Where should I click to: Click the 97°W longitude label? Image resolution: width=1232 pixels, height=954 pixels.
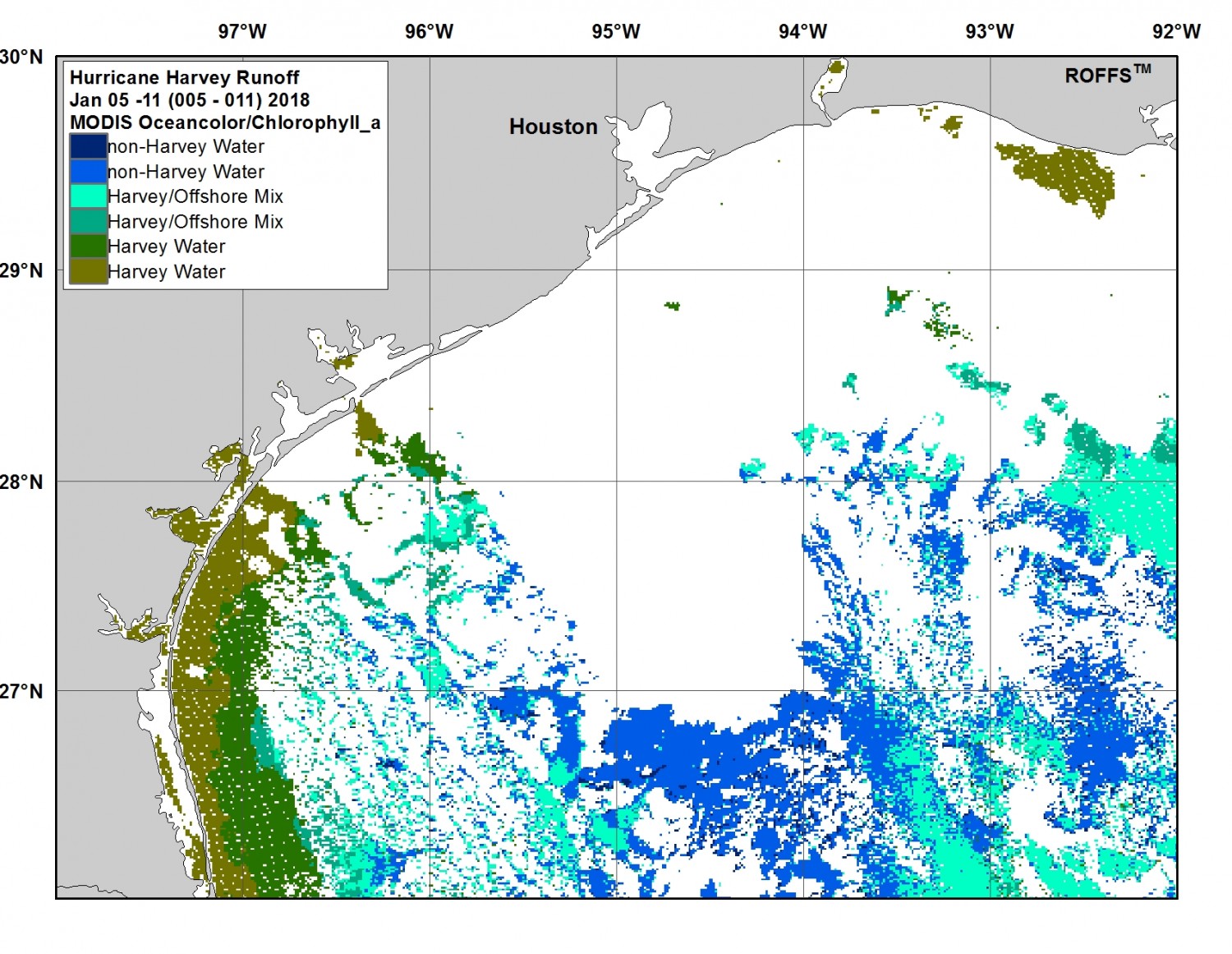242,32
